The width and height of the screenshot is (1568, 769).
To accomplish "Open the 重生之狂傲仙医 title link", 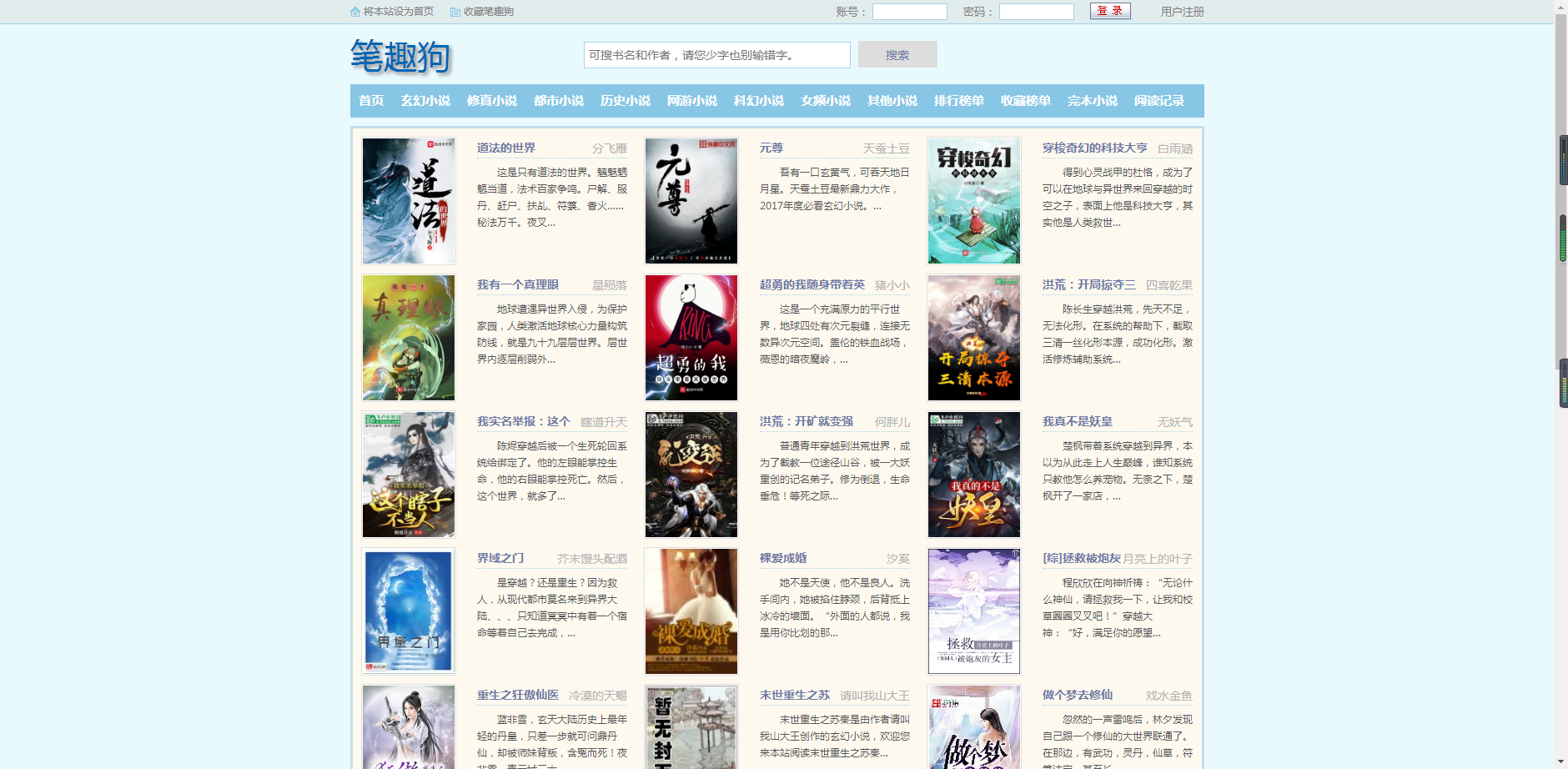I will 518,695.
